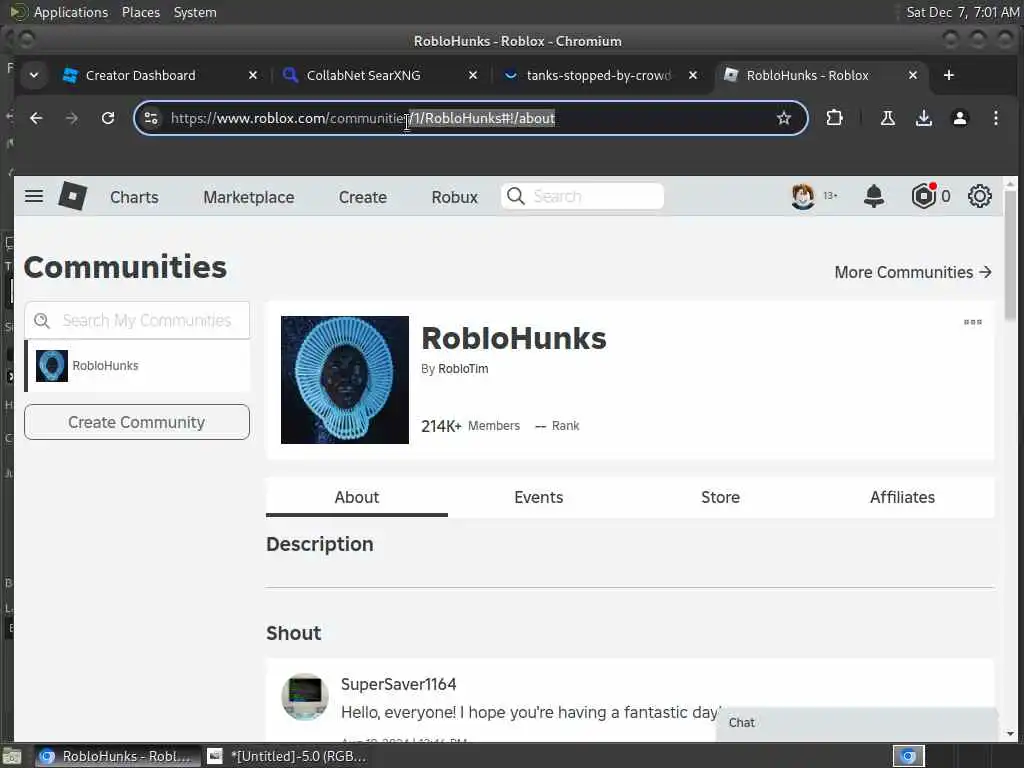Open the browser downloads icon

(923, 118)
